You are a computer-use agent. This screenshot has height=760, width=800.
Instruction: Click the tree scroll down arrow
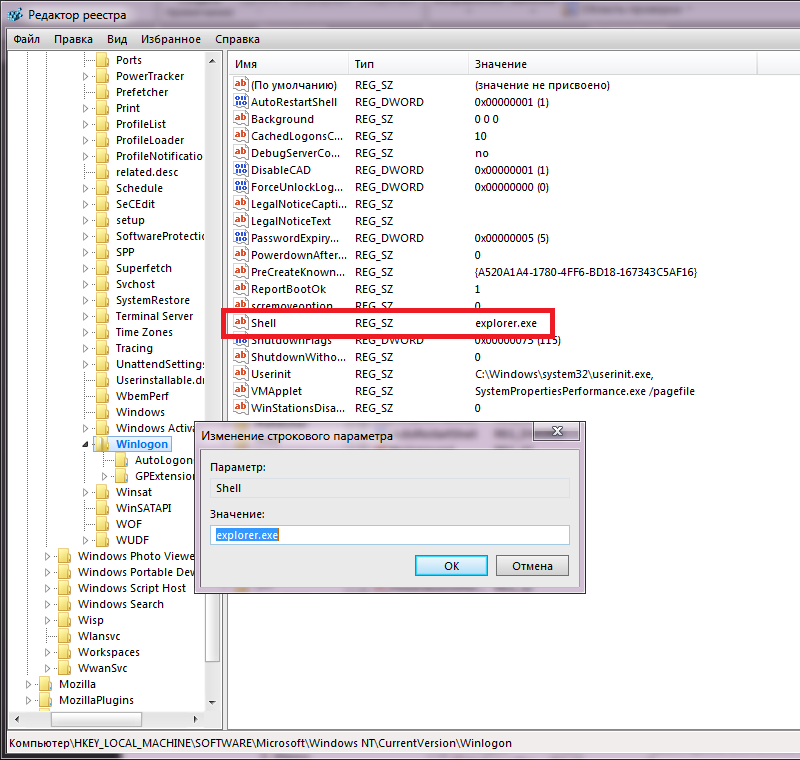[212, 702]
